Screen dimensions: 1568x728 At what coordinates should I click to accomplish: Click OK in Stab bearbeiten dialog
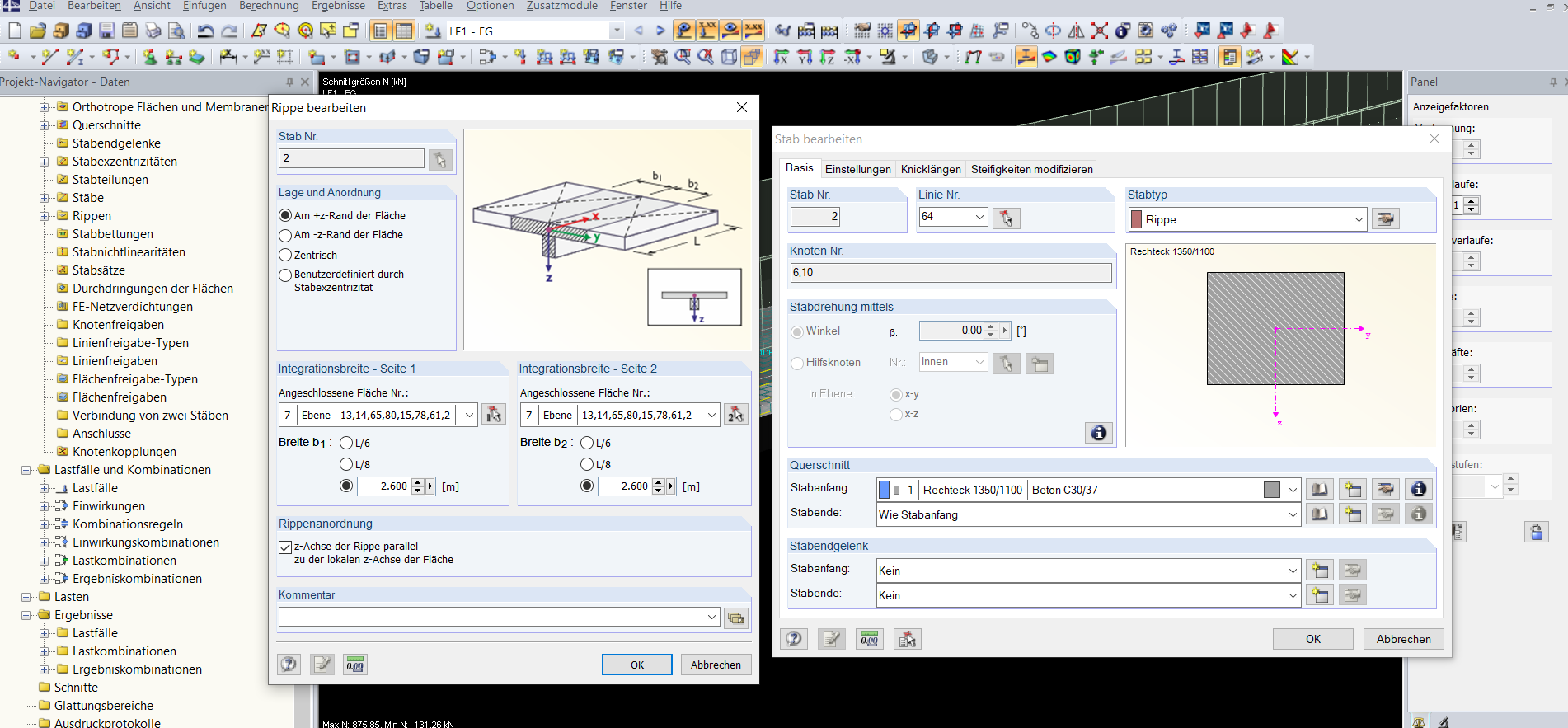[1313, 639]
